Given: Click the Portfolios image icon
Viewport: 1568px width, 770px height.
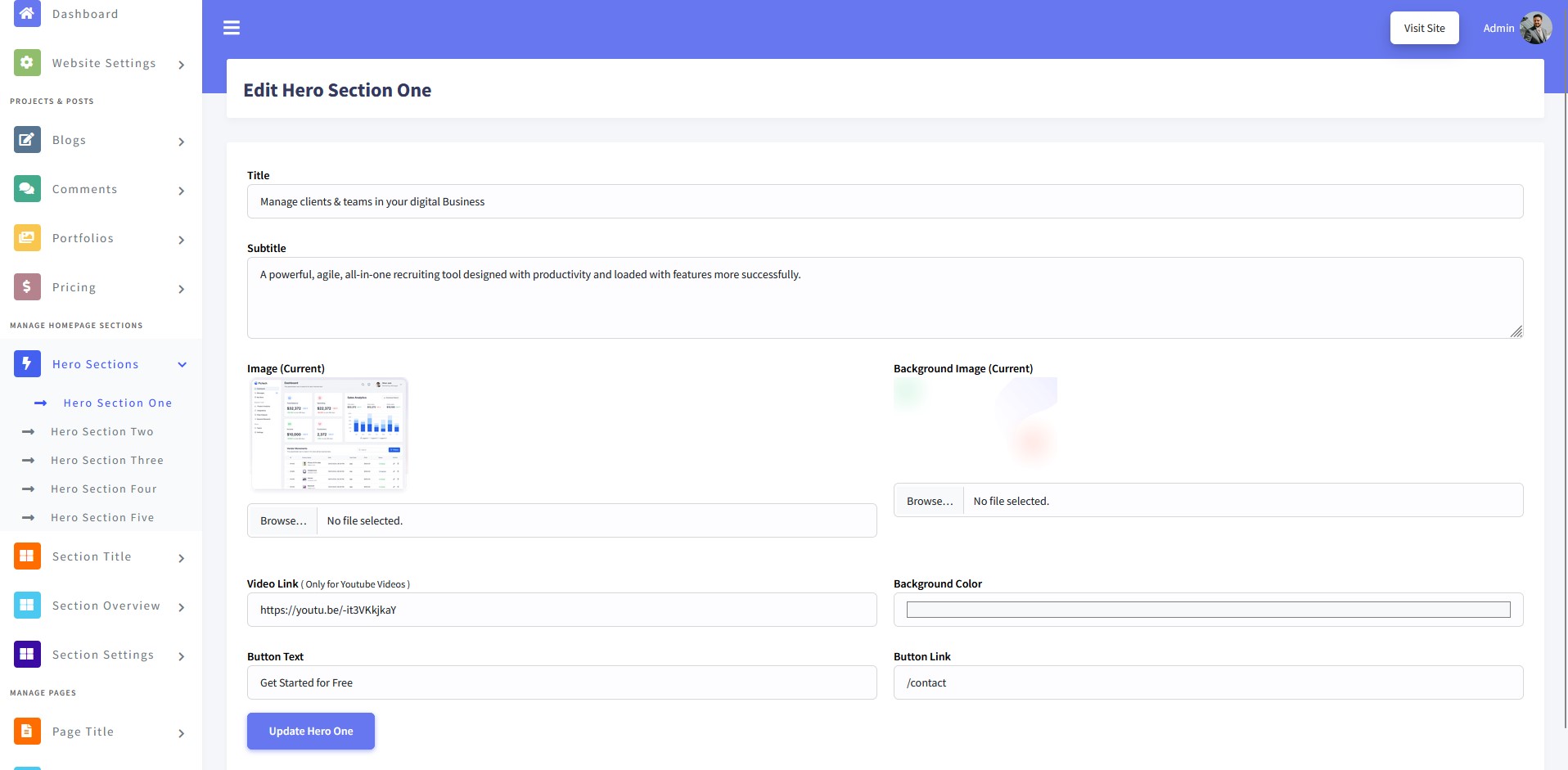Looking at the screenshot, I should (27, 237).
